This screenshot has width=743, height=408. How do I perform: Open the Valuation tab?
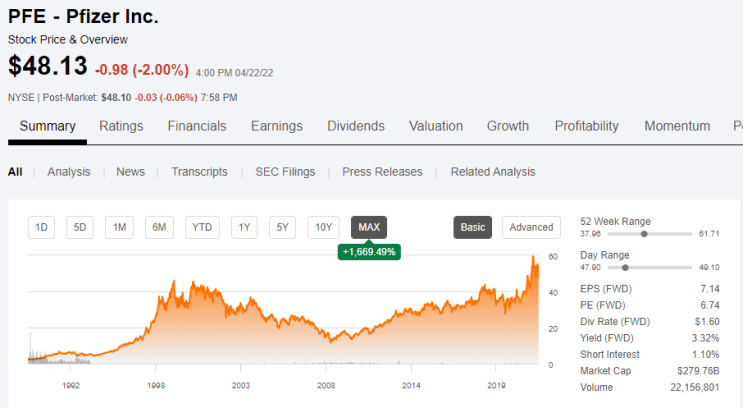[x=436, y=126]
